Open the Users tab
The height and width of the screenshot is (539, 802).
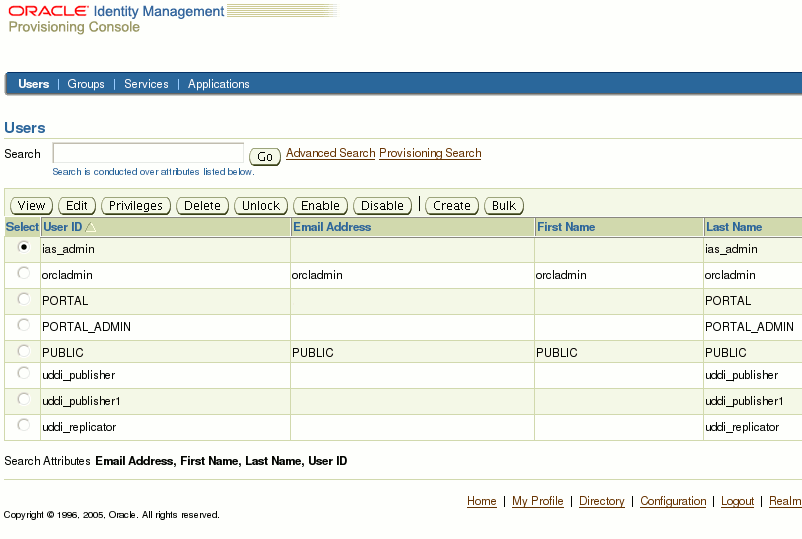34,84
